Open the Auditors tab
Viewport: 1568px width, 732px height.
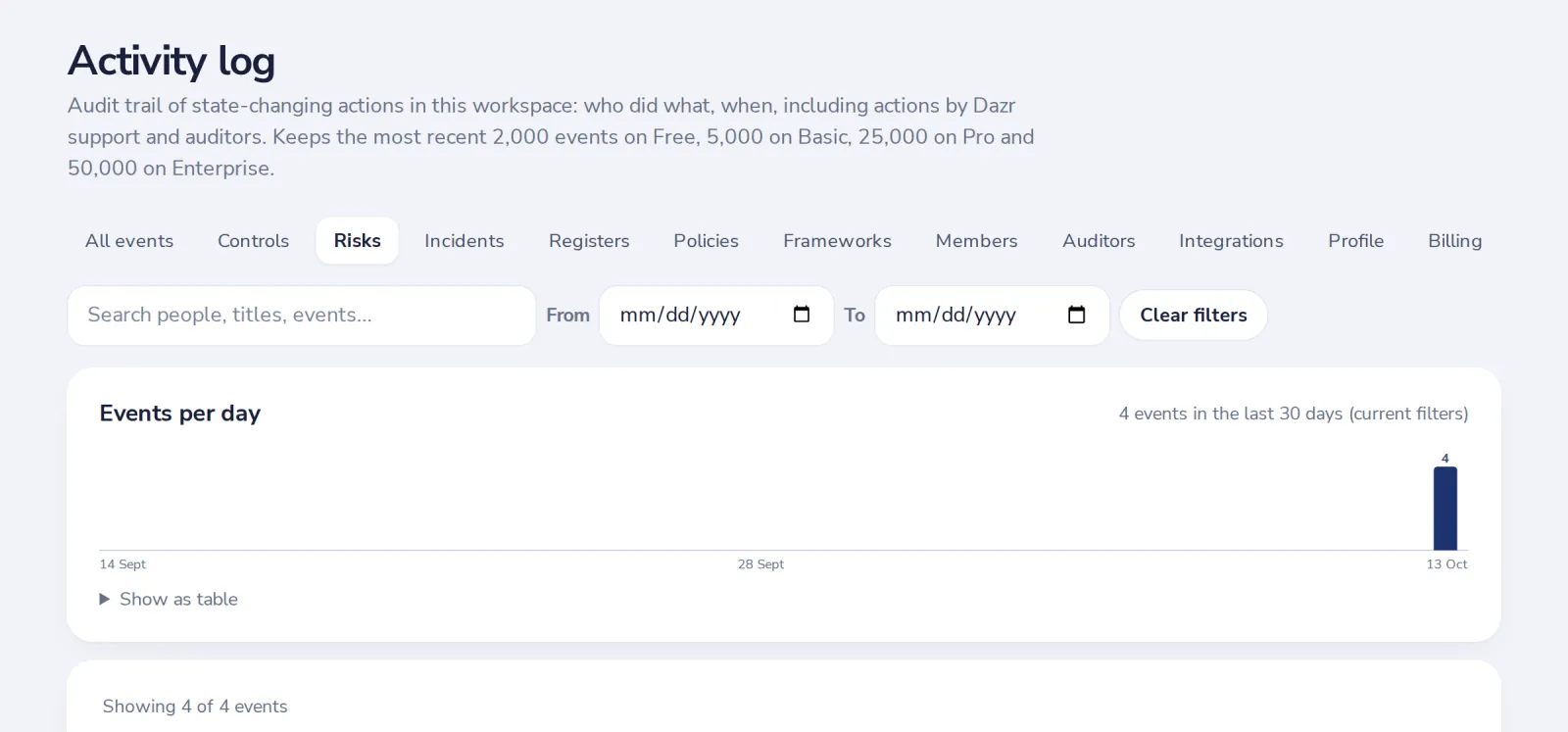tap(1099, 241)
